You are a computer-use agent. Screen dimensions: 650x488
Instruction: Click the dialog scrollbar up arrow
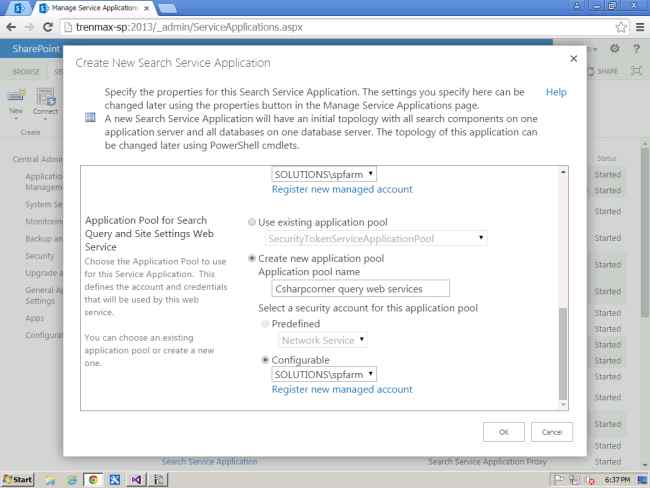(x=563, y=171)
